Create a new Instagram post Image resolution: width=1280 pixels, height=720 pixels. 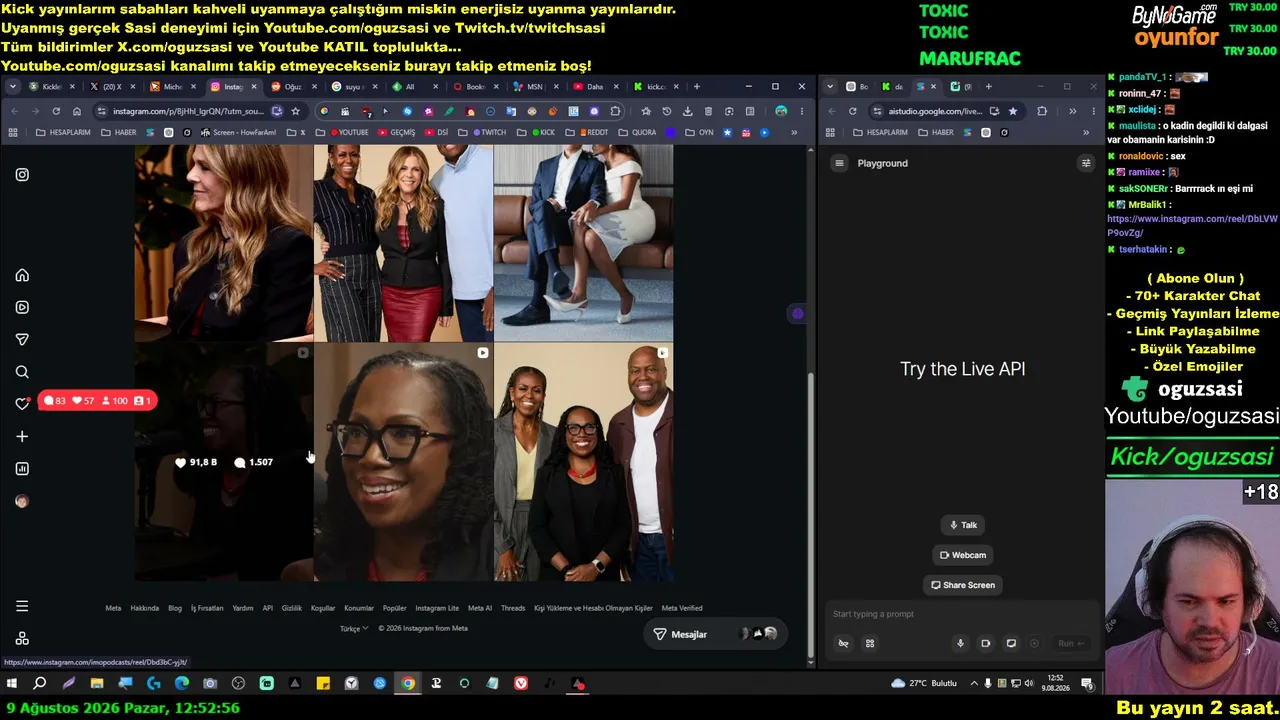22,436
